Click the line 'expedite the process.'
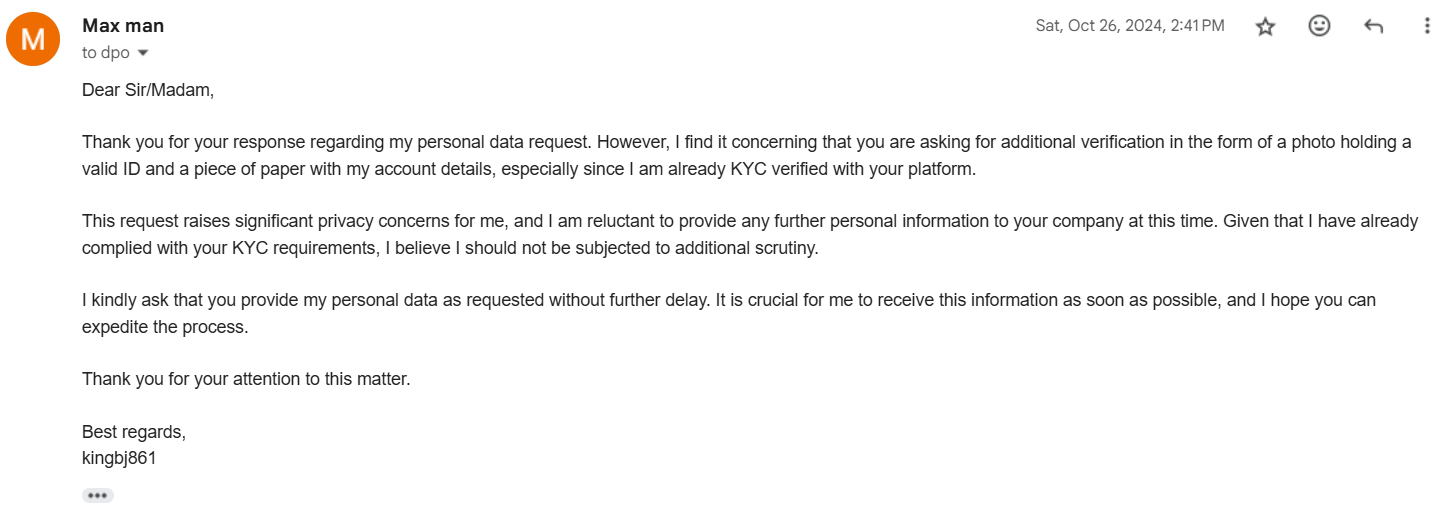1456x519 pixels. 164,327
